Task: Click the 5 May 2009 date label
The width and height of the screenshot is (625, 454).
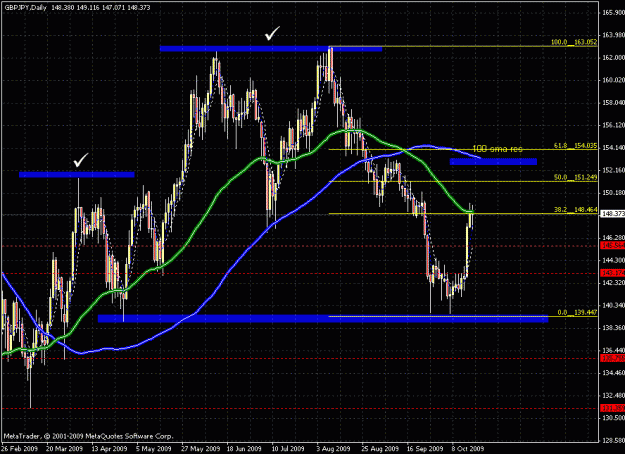Action: (153, 449)
